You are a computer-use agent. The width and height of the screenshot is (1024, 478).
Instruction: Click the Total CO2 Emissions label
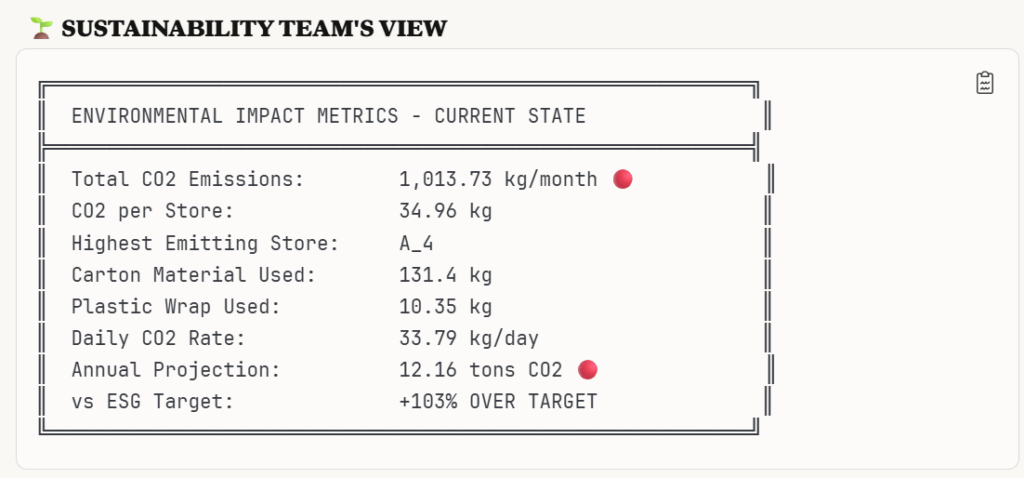coord(187,179)
